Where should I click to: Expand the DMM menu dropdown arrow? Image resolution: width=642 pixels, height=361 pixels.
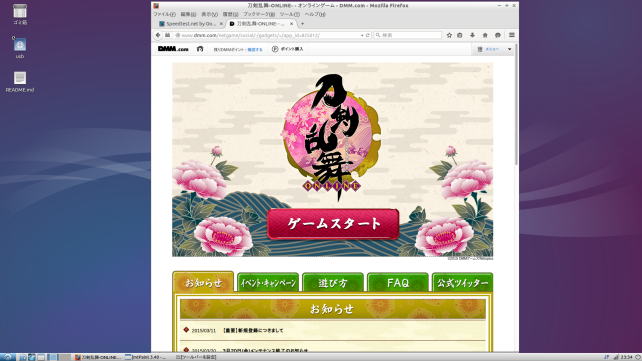pyautogui.click(x=509, y=49)
